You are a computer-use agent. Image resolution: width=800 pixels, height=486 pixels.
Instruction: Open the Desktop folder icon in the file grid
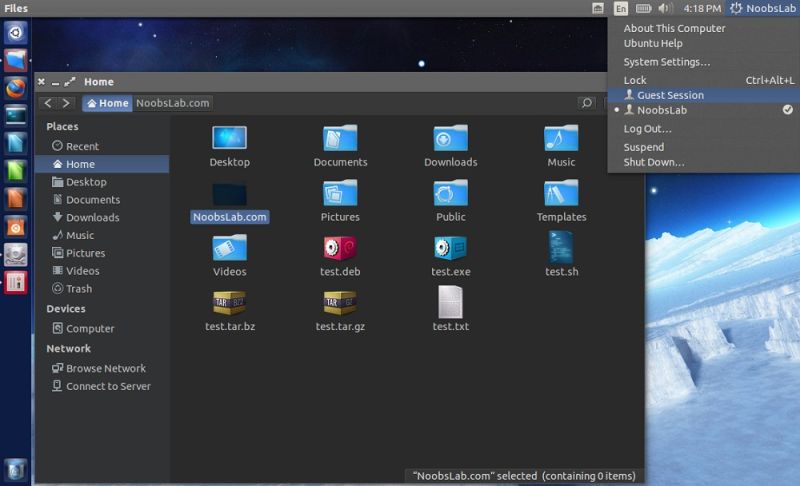tap(230, 138)
